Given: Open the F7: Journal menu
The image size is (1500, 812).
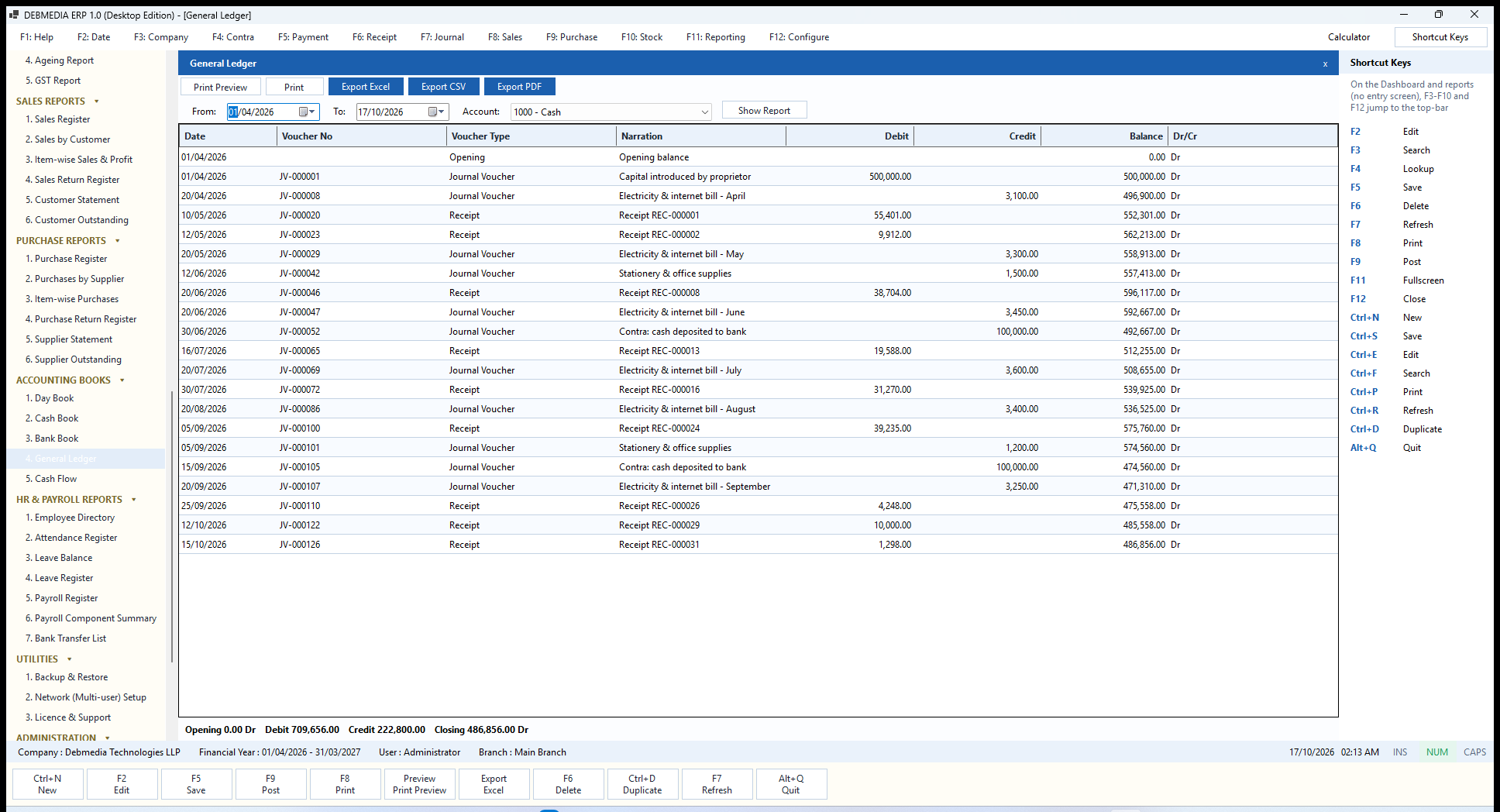Looking at the screenshot, I should (442, 37).
